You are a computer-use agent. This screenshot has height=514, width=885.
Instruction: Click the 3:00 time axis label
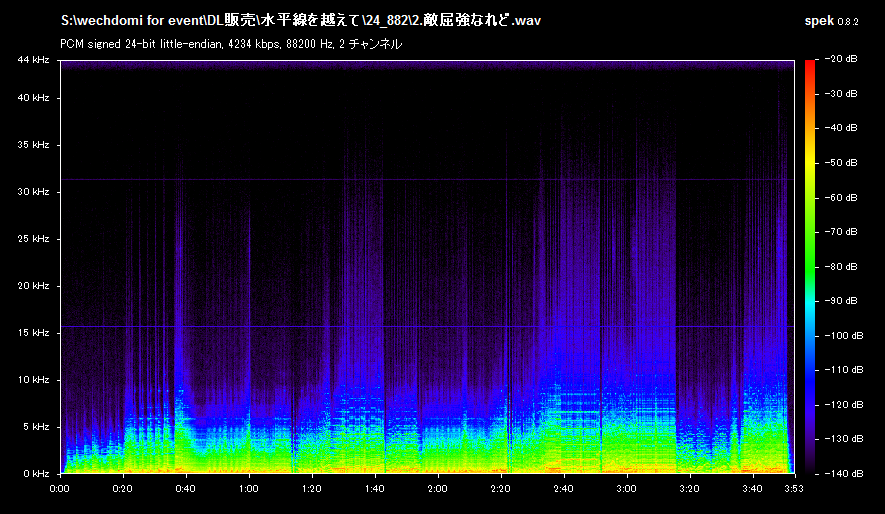(x=626, y=489)
